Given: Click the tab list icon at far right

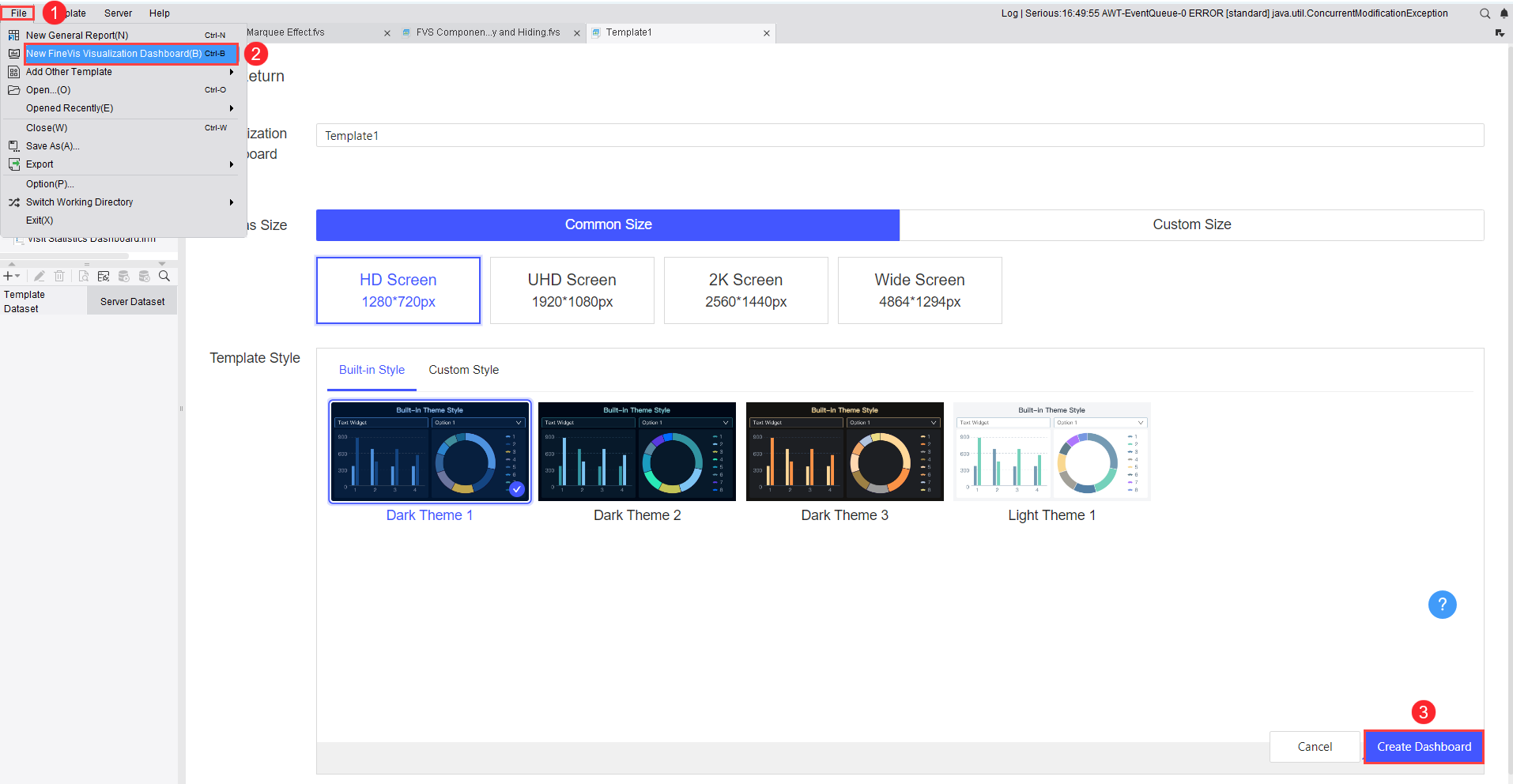Looking at the screenshot, I should pos(1500,33).
